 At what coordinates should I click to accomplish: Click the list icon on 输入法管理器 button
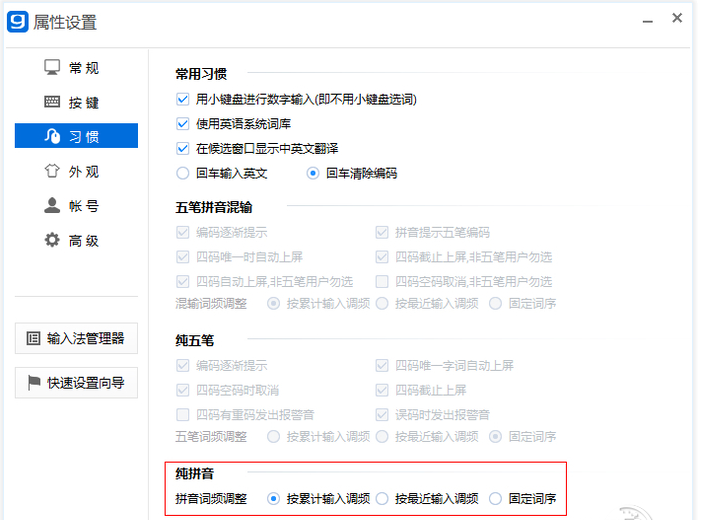coord(33,338)
